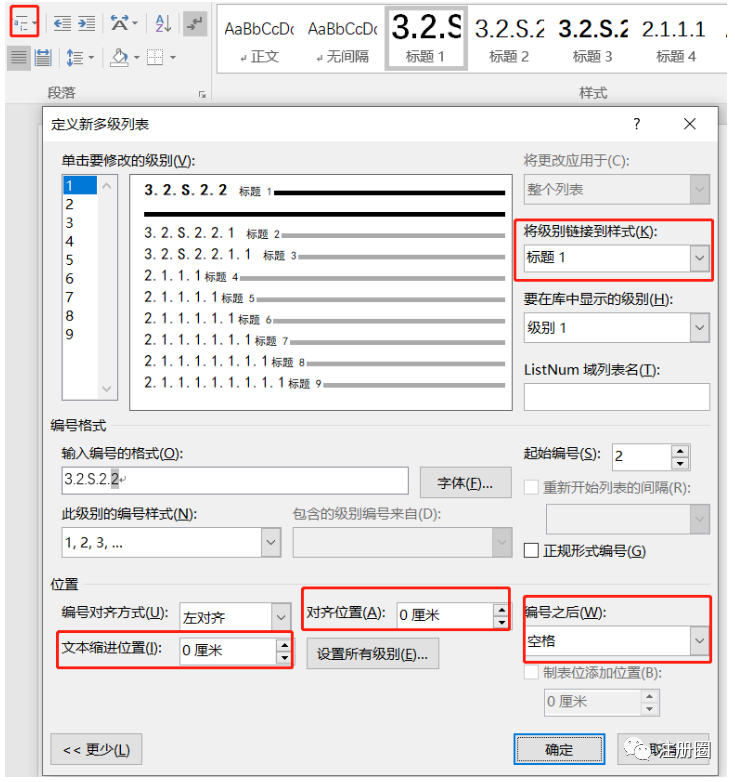
Task: Expand multilevel list button dropdown arrow
Action: point(34,23)
